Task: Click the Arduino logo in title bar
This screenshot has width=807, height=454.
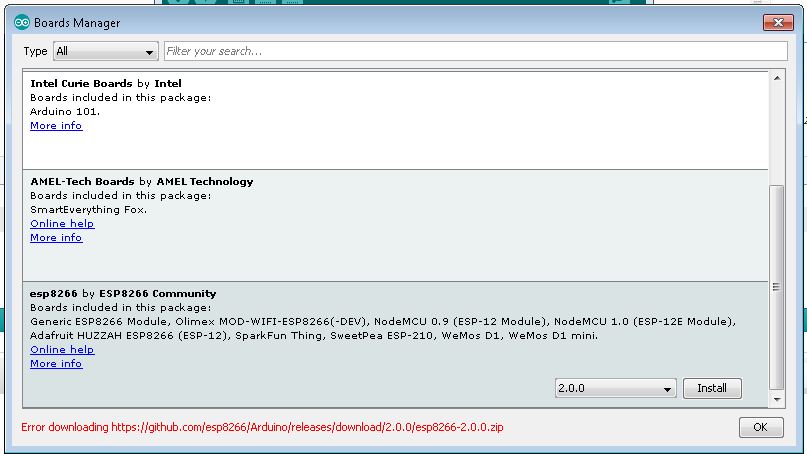Action: click(22, 22)
